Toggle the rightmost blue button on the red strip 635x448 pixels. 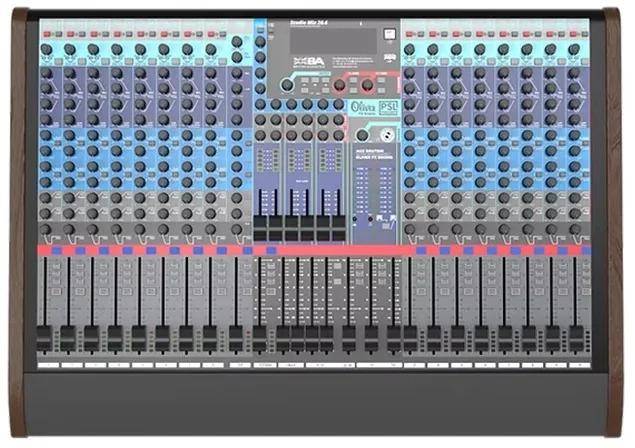tap(586, 251)
